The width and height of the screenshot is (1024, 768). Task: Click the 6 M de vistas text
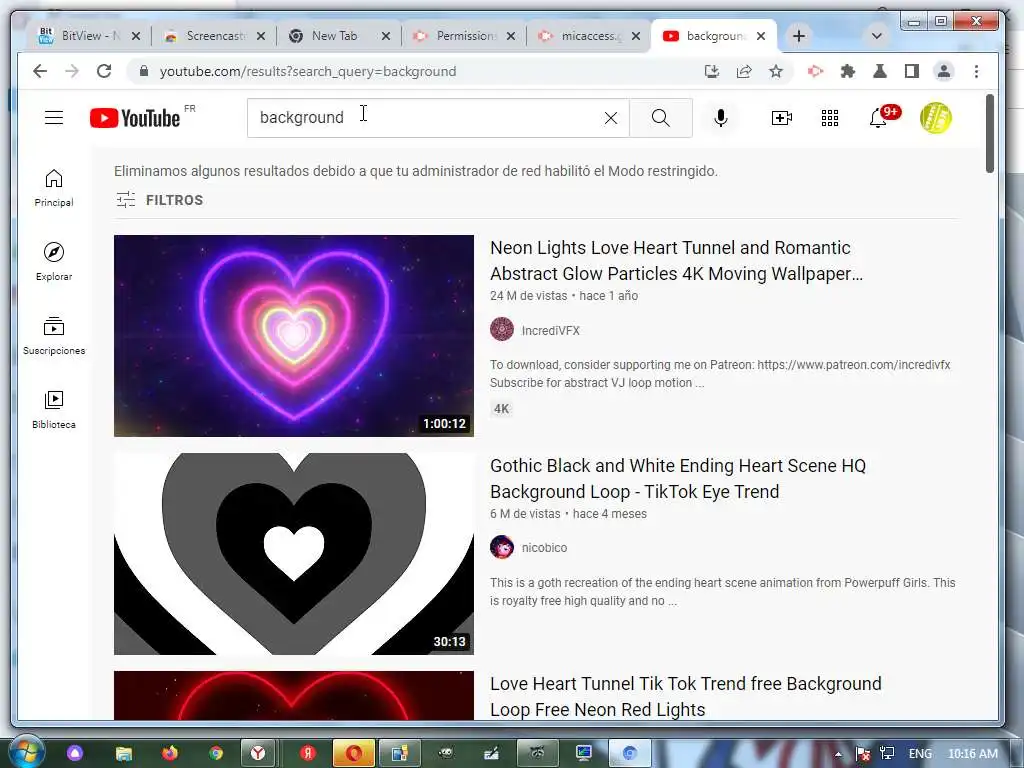click(525, 514)
